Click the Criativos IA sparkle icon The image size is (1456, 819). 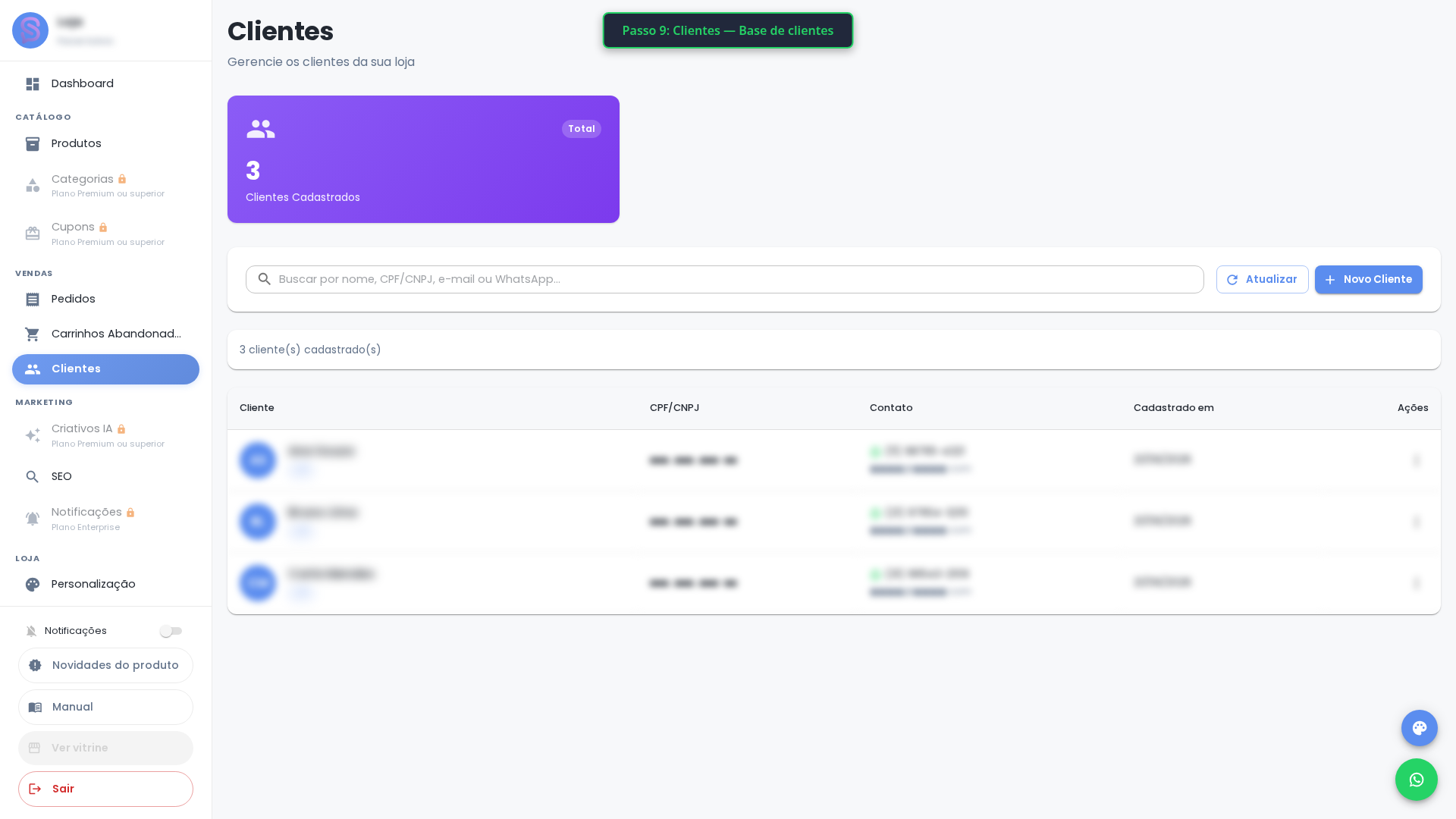pos(33,435)
